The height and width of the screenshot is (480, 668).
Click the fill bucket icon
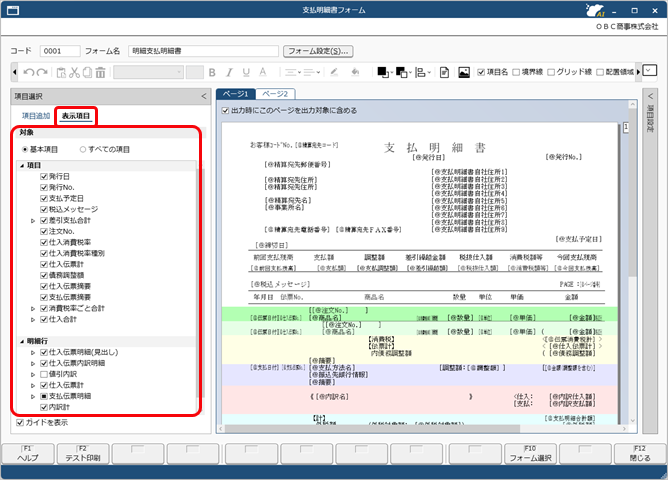point(355,72)
